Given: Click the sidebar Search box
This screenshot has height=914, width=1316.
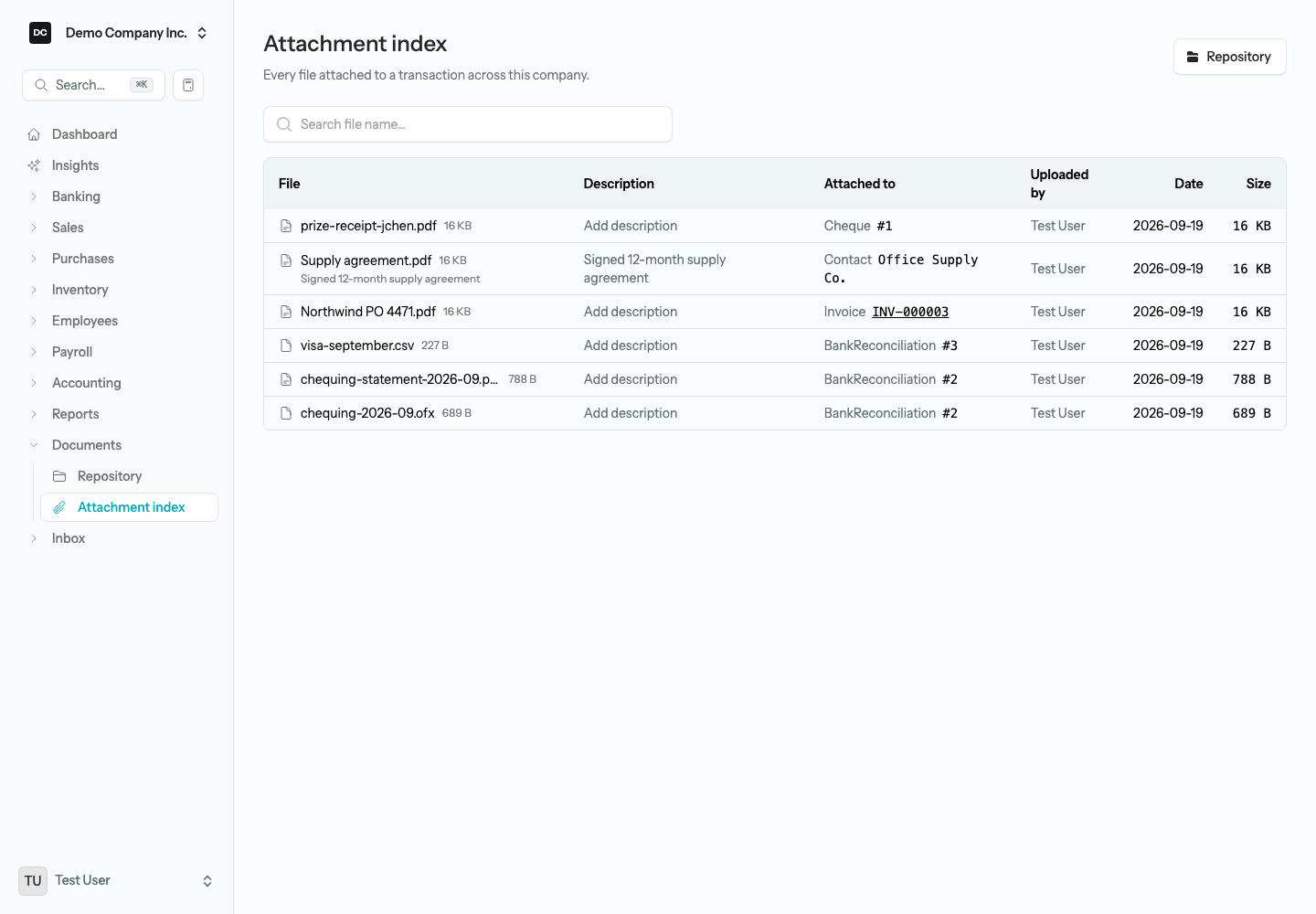Looking at the screenshot, I should tap(93, 85).
